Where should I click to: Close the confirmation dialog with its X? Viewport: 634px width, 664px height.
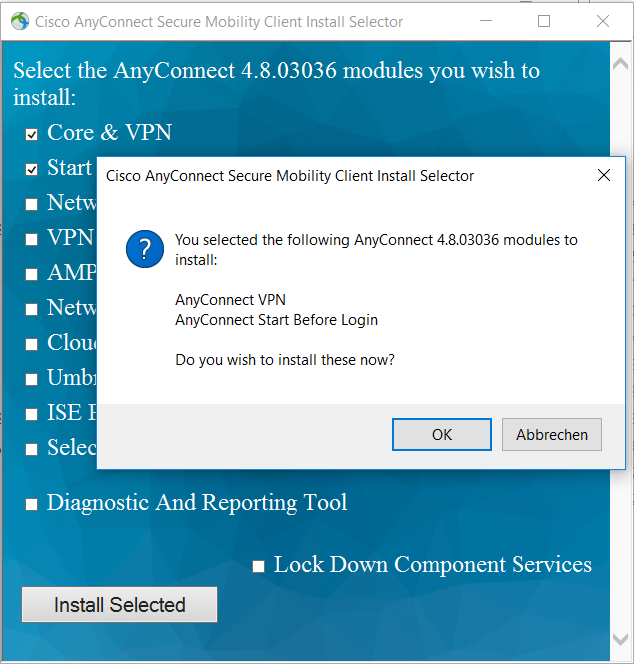(603, 176)
